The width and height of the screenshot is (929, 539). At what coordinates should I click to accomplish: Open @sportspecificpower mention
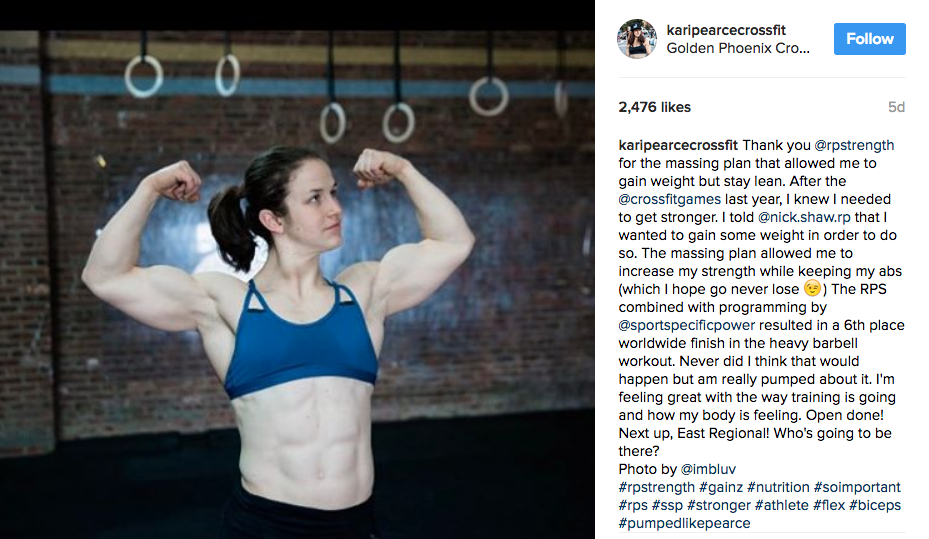coord(687,325)
